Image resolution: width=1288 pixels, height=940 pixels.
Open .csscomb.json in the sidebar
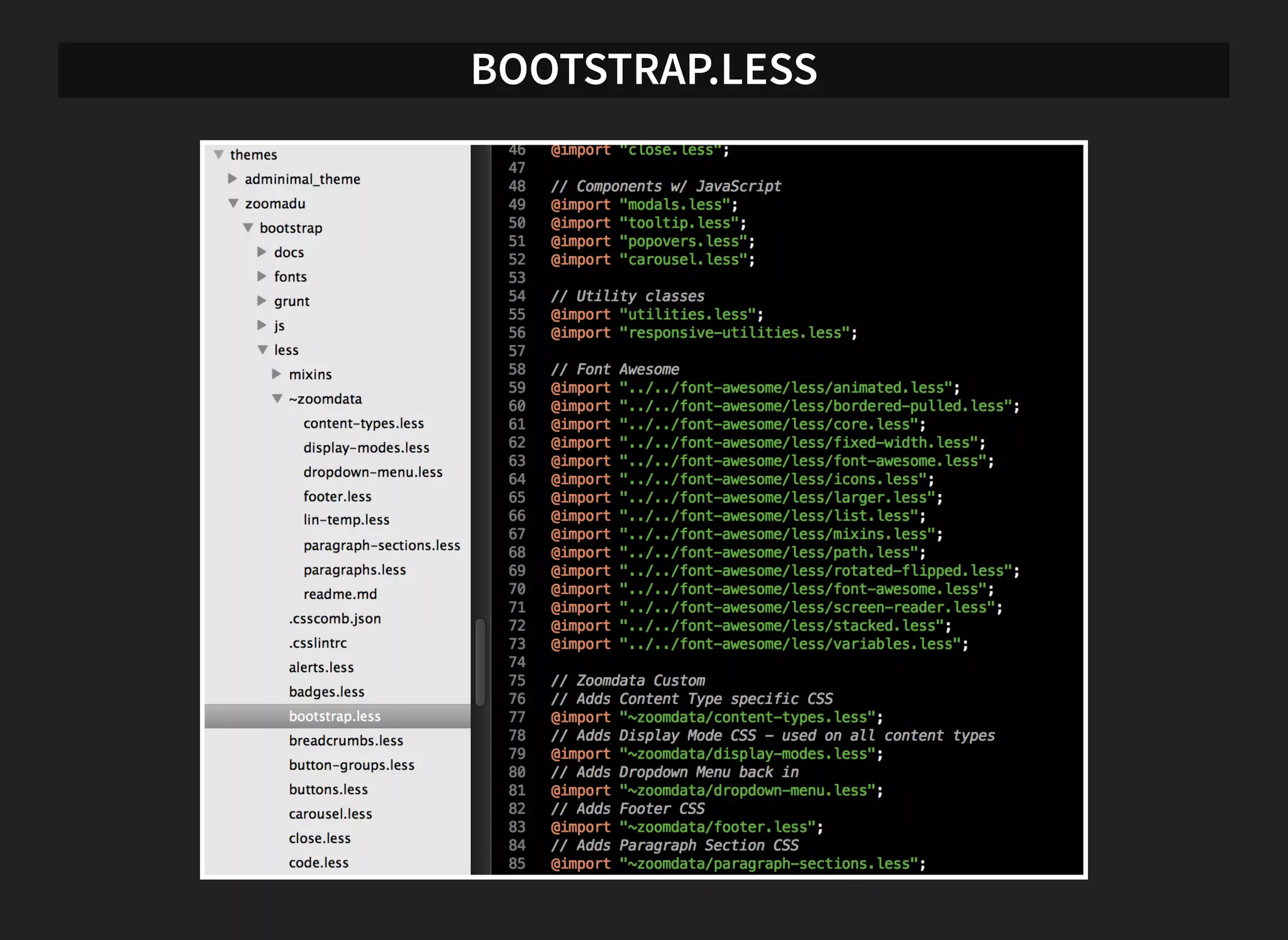[x=335, y=619]
